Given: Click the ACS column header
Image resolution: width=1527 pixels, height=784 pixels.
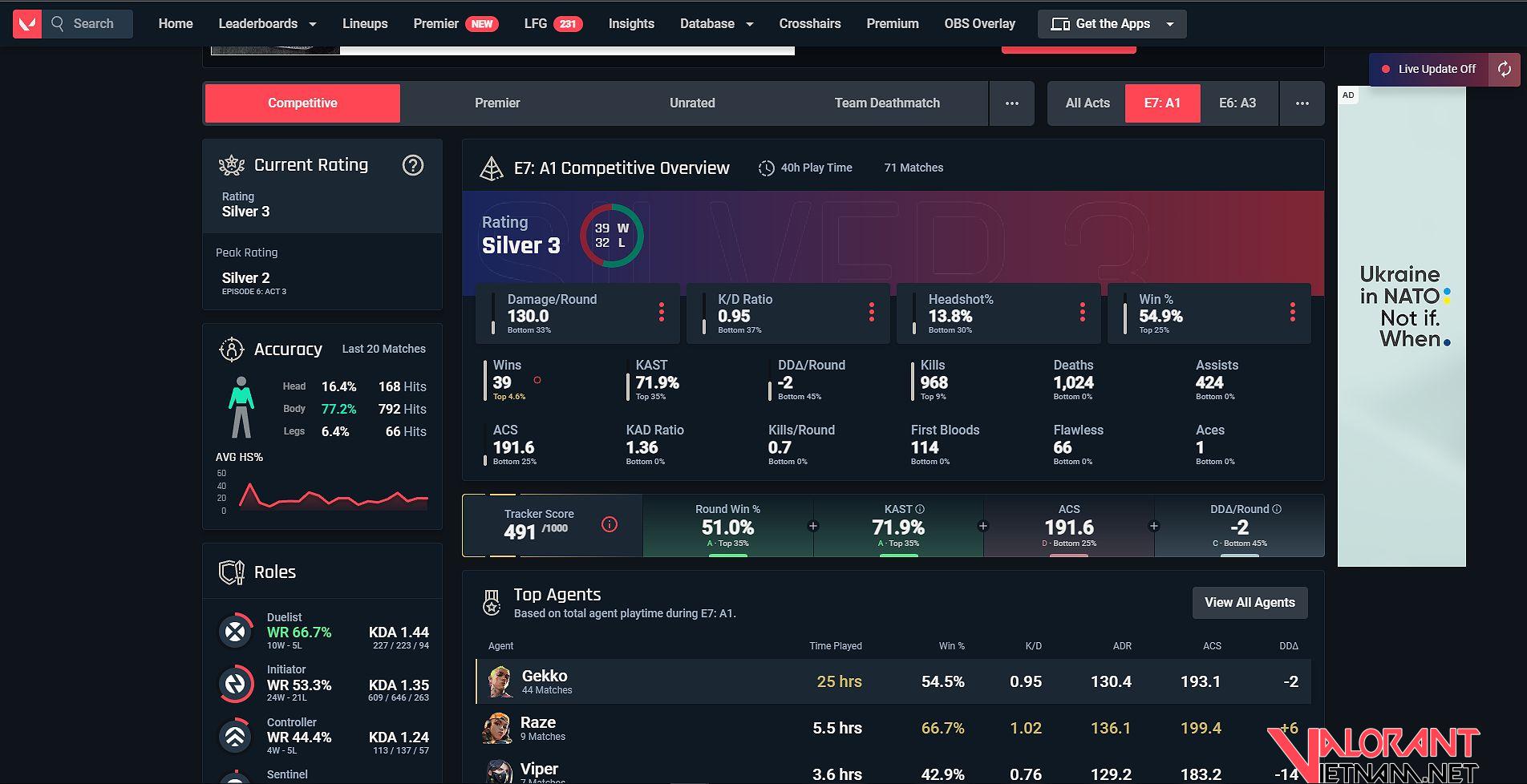Looking at the screenshot, I should click(x=1212, y=646).
